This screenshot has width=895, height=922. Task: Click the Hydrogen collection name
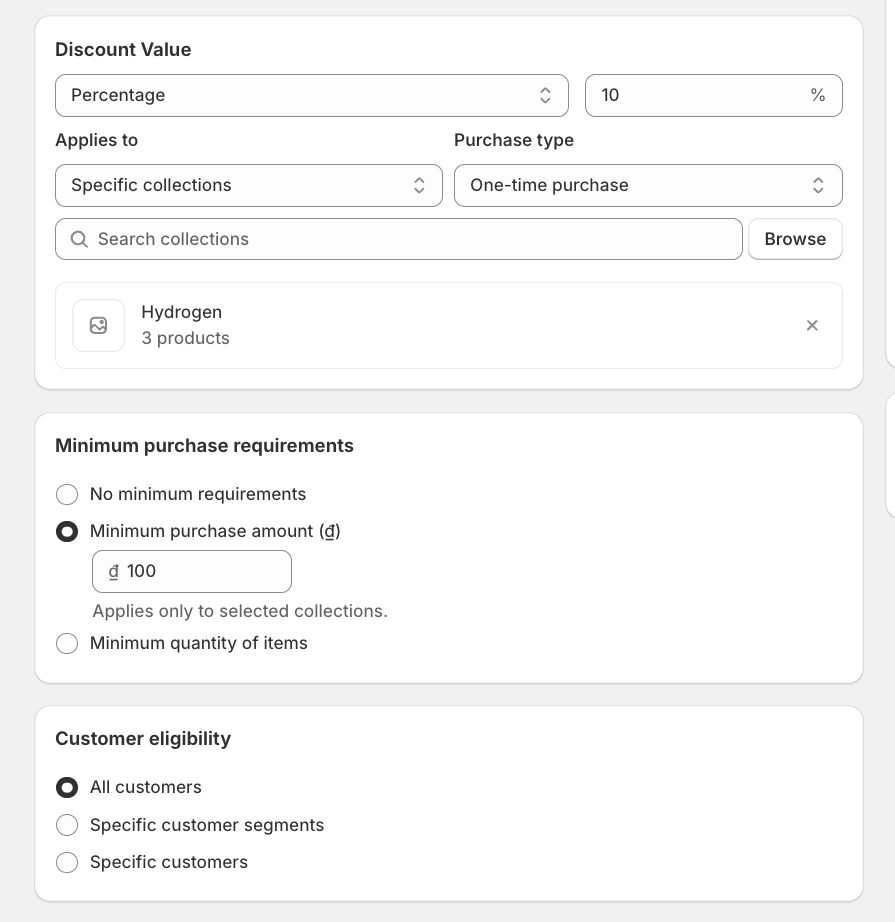pyautogui.click(x=181, y=312)
